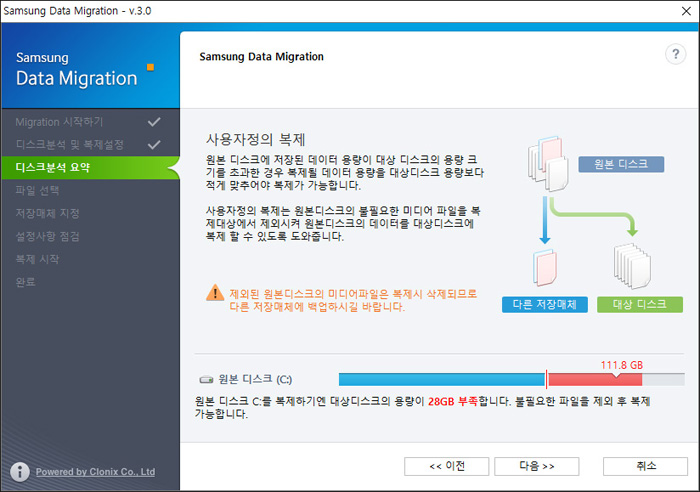Proceed with the 다음 >> button
Image resolution: width=700 pixels, height=492 pixels.
(x=537, y=466)
